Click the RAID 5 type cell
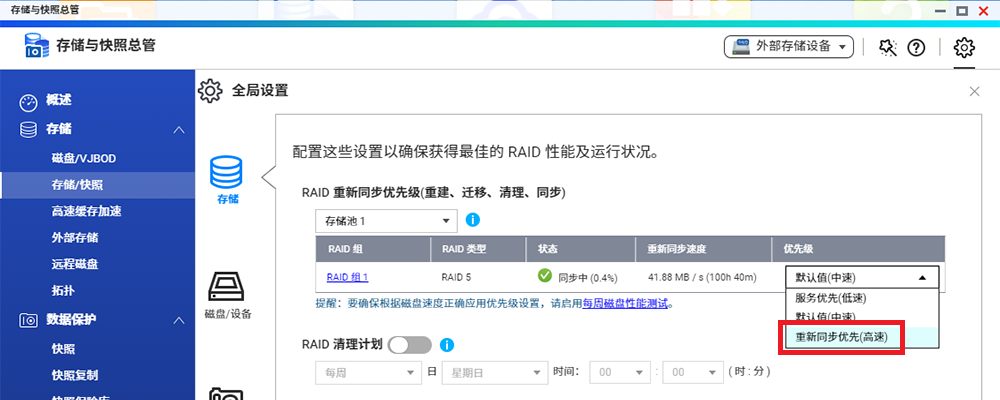The image size is (1000, 400). 457,278
